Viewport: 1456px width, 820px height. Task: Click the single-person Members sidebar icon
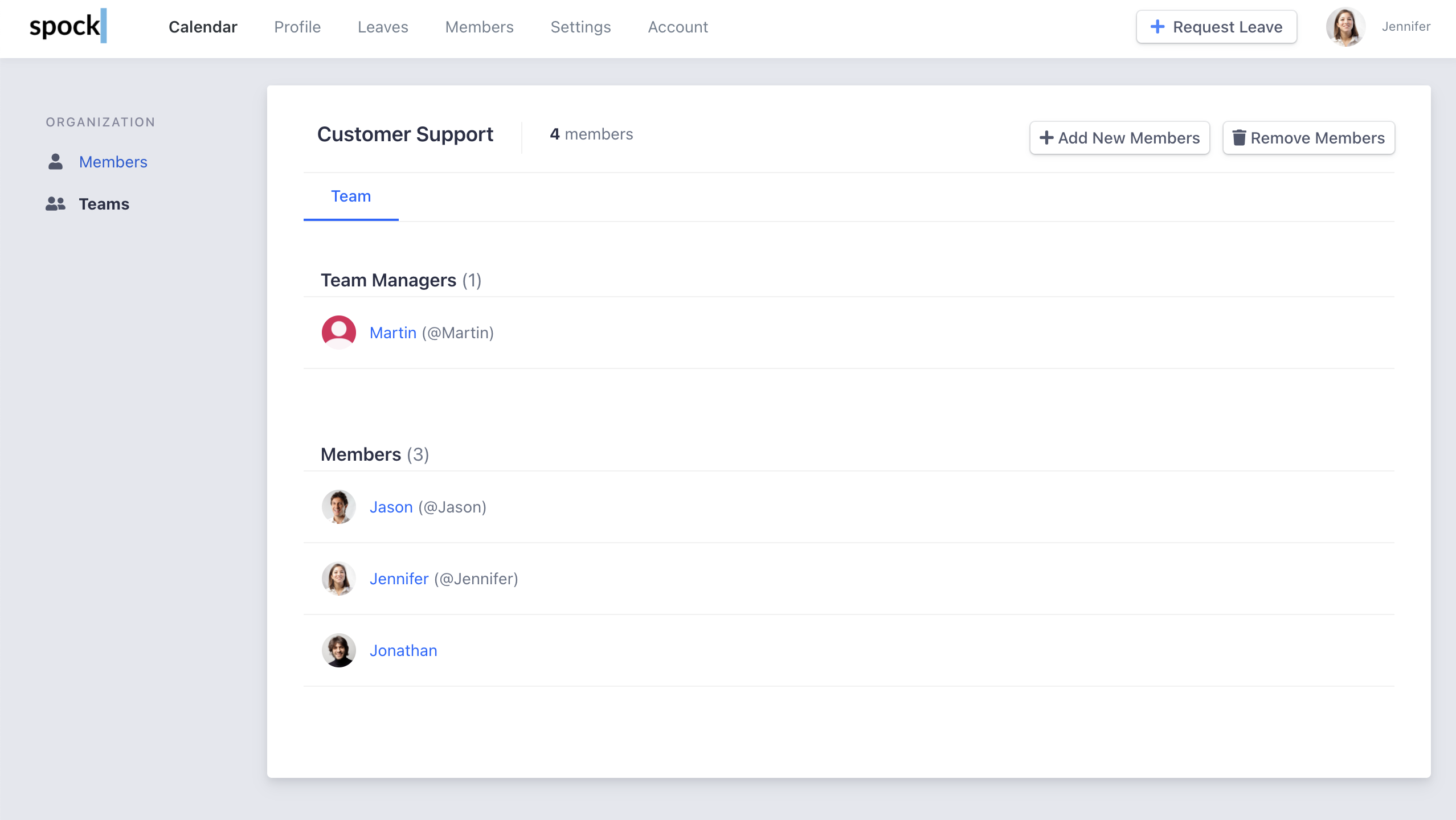55,162
